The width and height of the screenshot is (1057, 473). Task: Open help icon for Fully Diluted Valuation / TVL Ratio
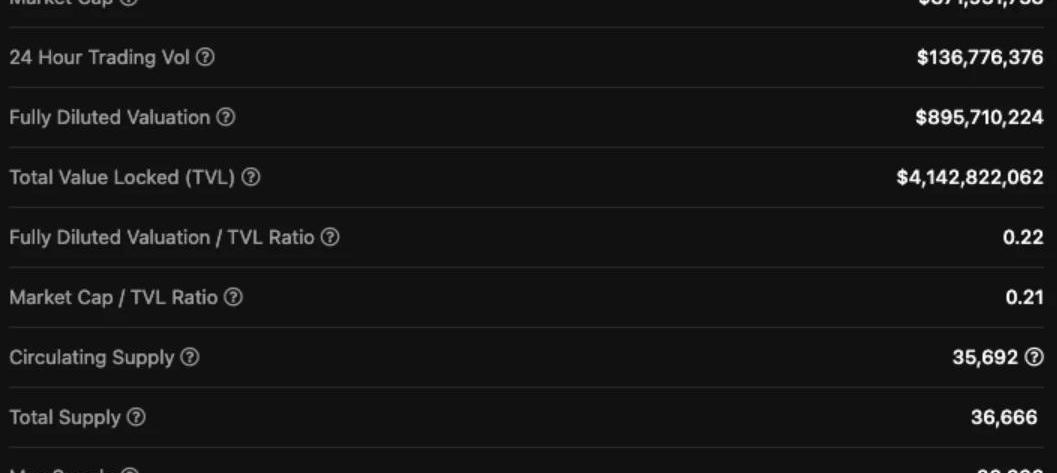coord(330,237)
